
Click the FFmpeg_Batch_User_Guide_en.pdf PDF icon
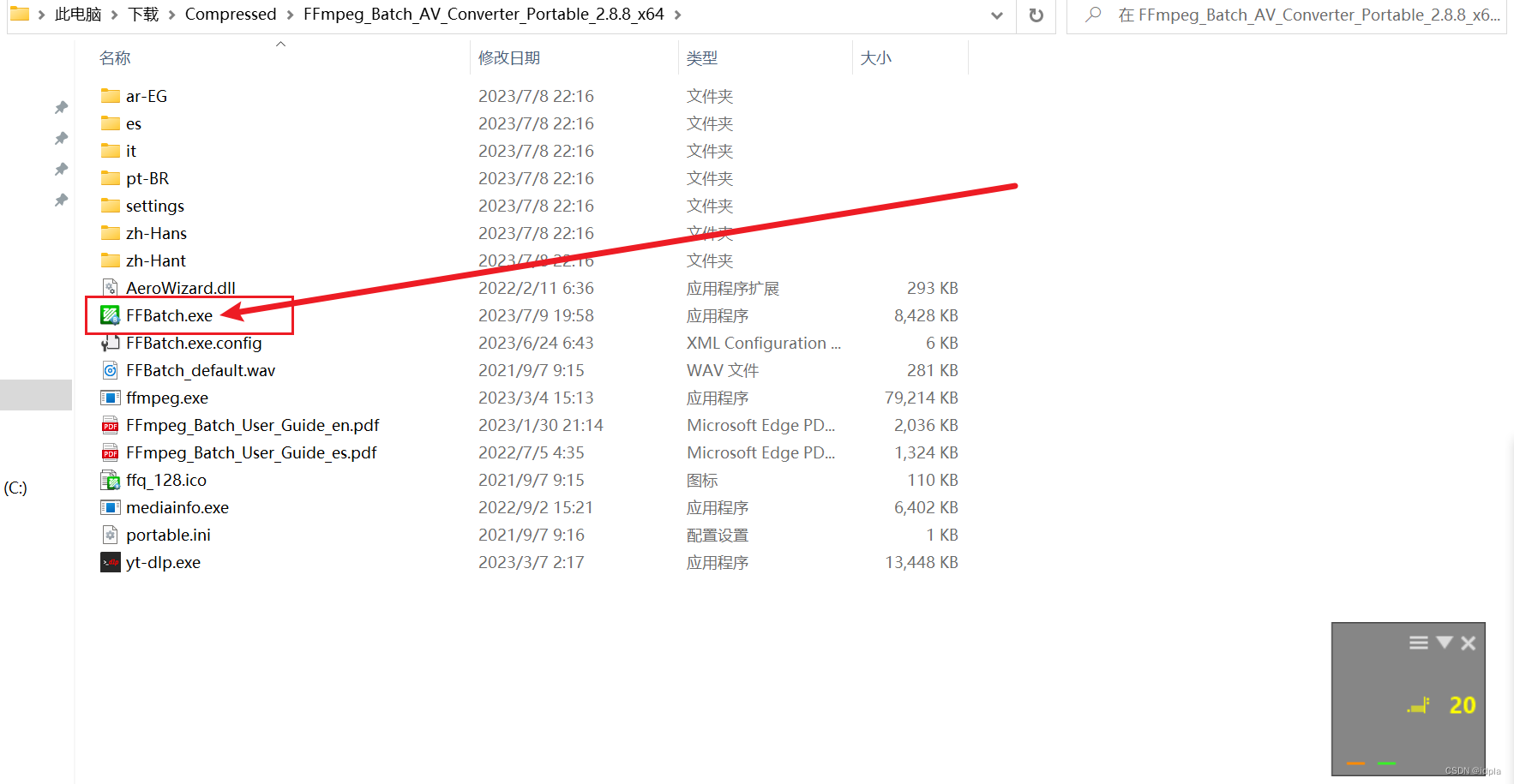[x=110, y=425]
